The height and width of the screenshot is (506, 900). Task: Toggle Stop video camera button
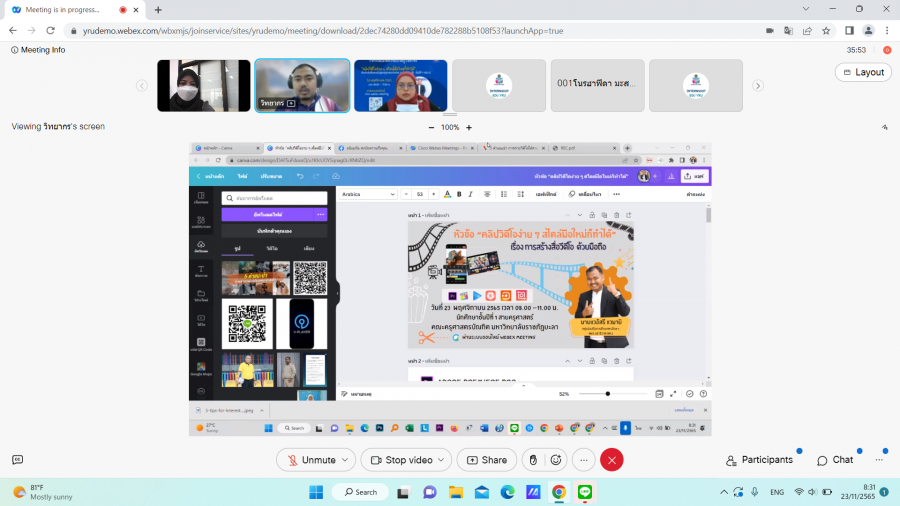[x=400, y=460]
